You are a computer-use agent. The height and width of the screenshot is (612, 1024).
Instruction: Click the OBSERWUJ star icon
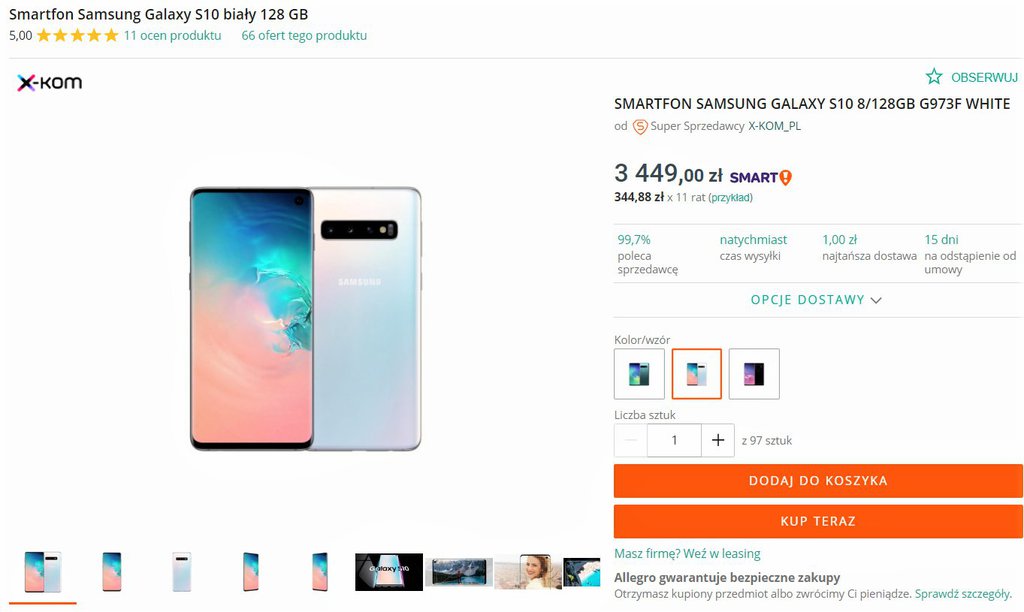pos(934,77)
